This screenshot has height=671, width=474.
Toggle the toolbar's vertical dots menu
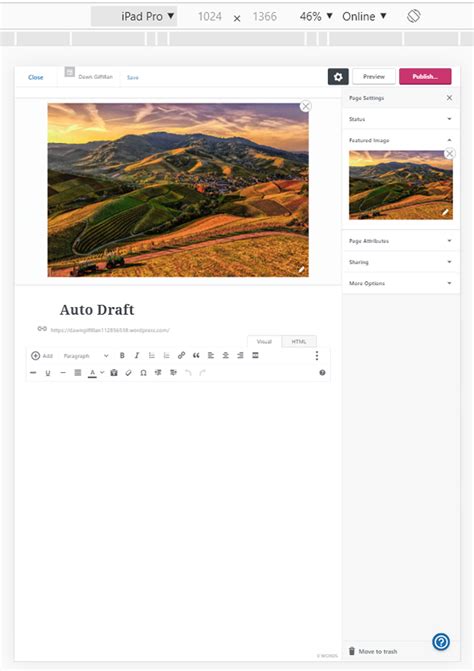pyautogui.click(x=317, y=356)
